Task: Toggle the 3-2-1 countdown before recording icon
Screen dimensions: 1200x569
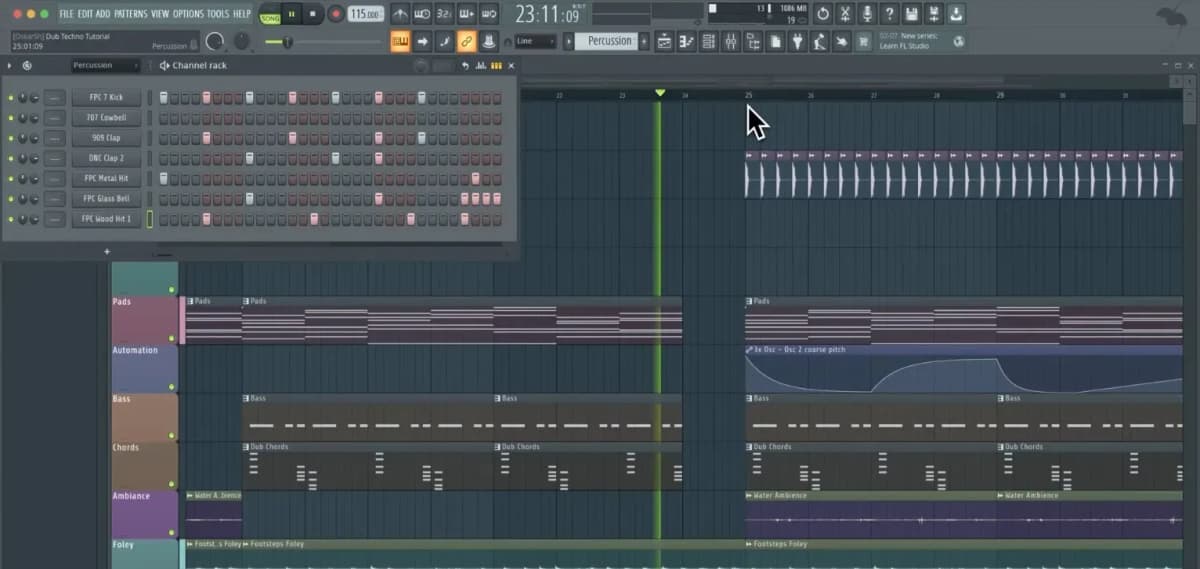Action: pos(444,14)
